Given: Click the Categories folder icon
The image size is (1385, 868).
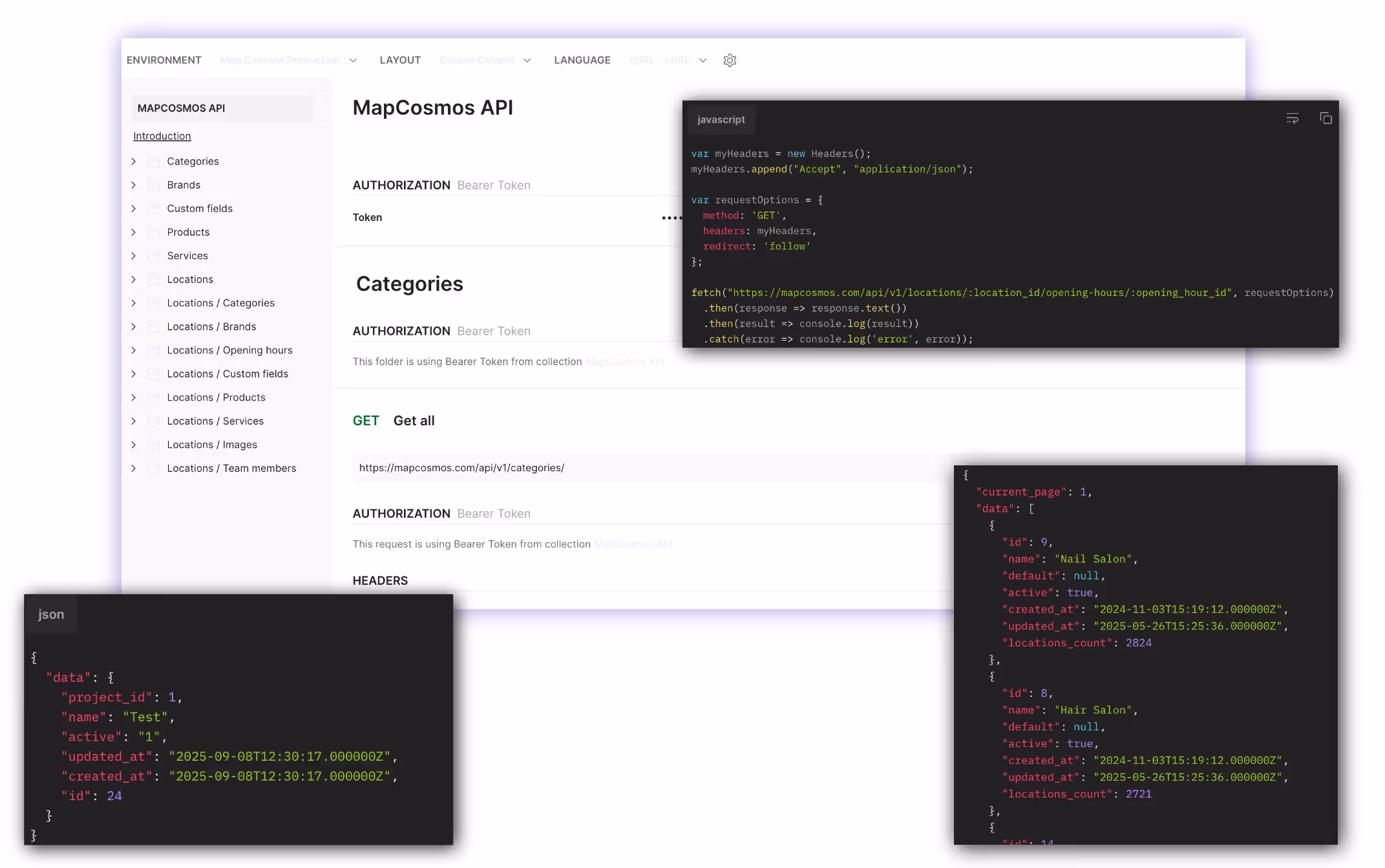Looking at the screenshot, I should point(154,162).
